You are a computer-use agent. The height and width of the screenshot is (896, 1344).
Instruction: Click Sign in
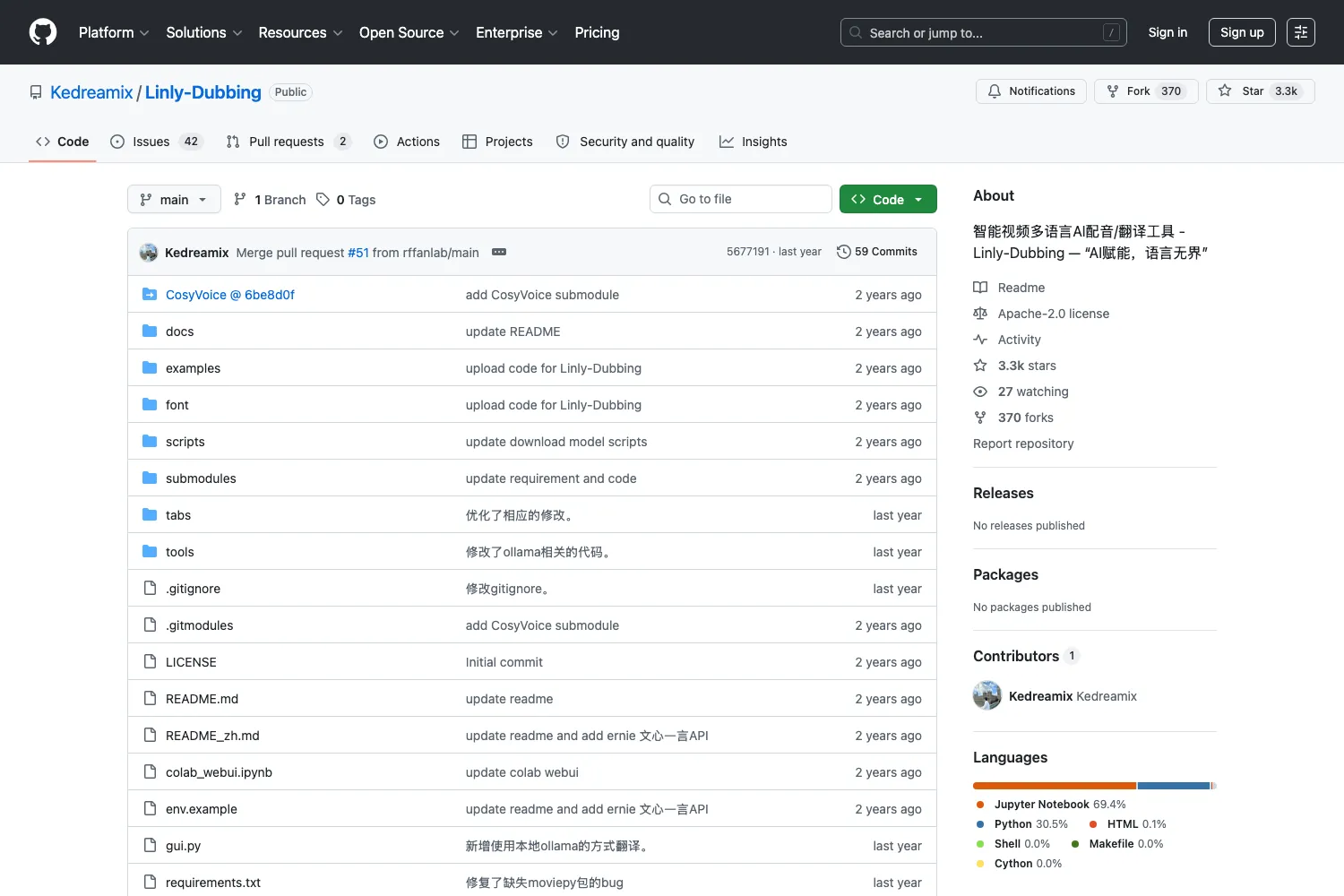coord(1167,32)
